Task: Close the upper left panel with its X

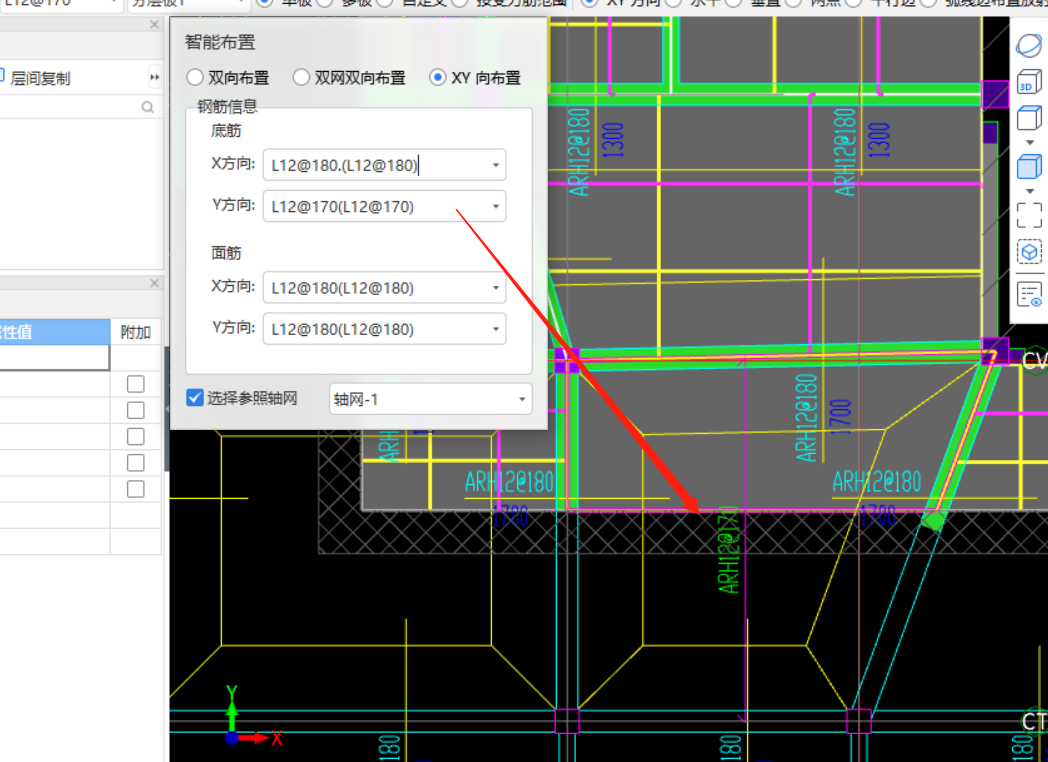Action: pyautogui.click(x=154, y=24)
